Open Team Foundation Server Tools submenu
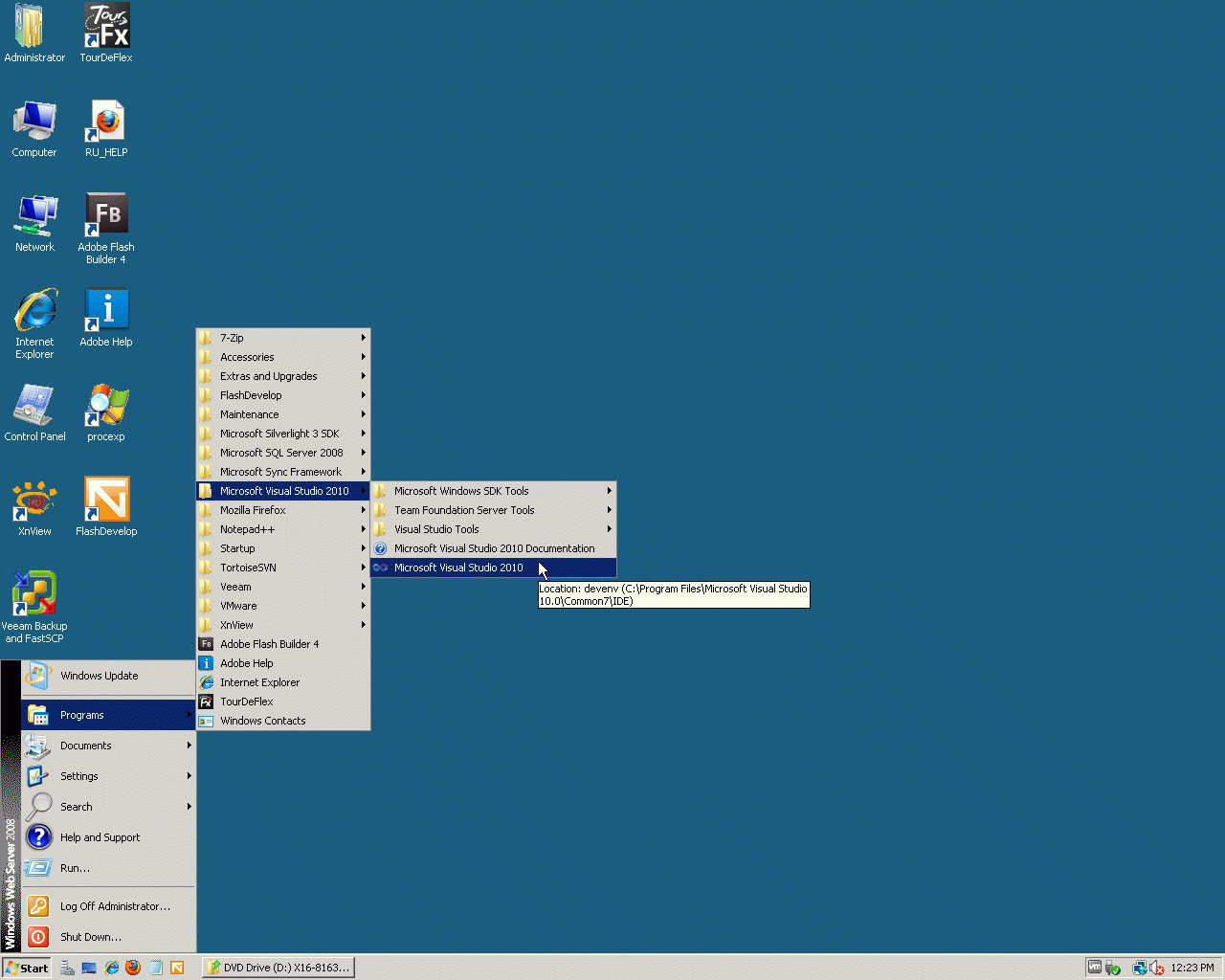The height and width of the screenshot is (980, 1225). point(494,510)
